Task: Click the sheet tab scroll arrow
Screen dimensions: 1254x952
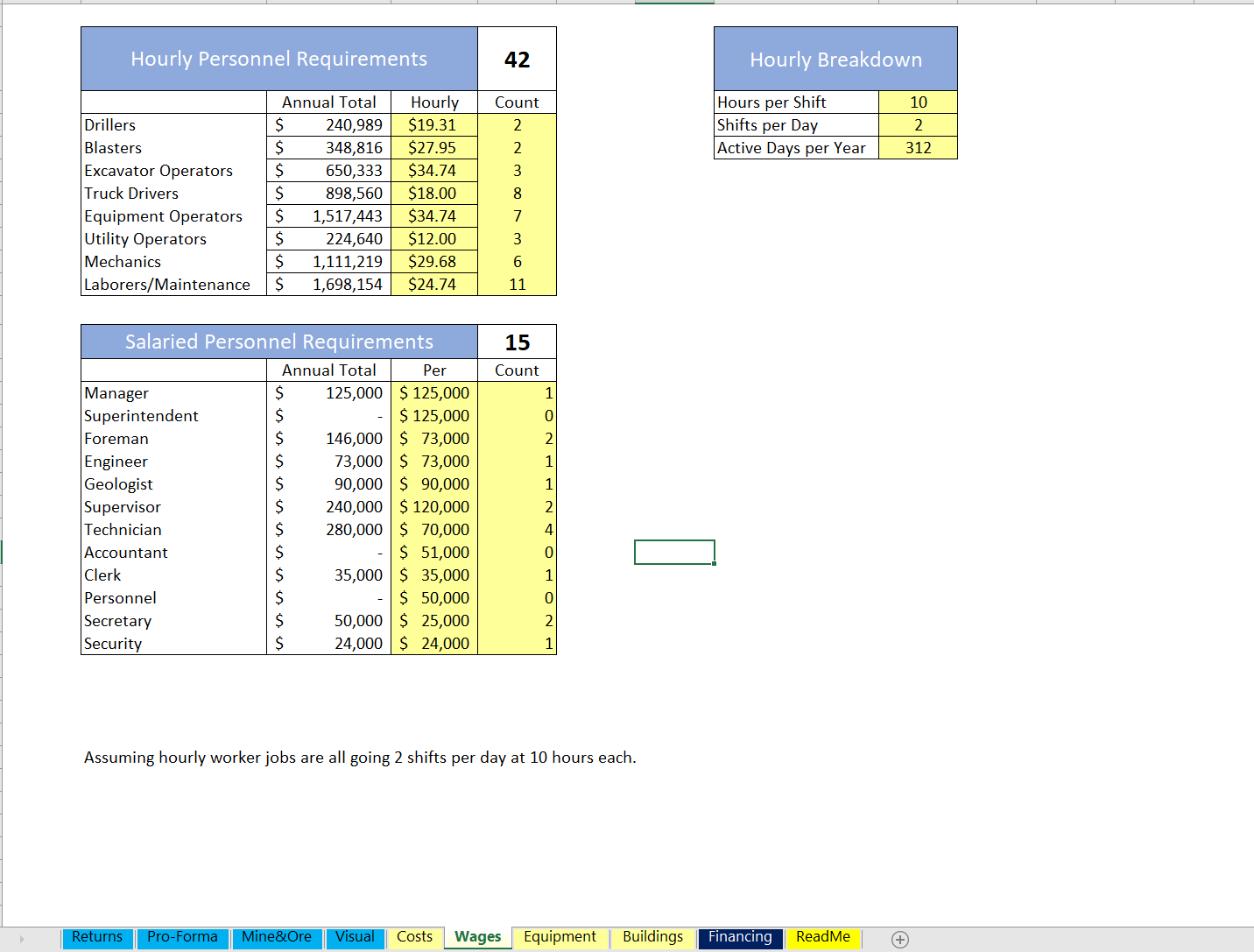Action: (x=22, y=939)
